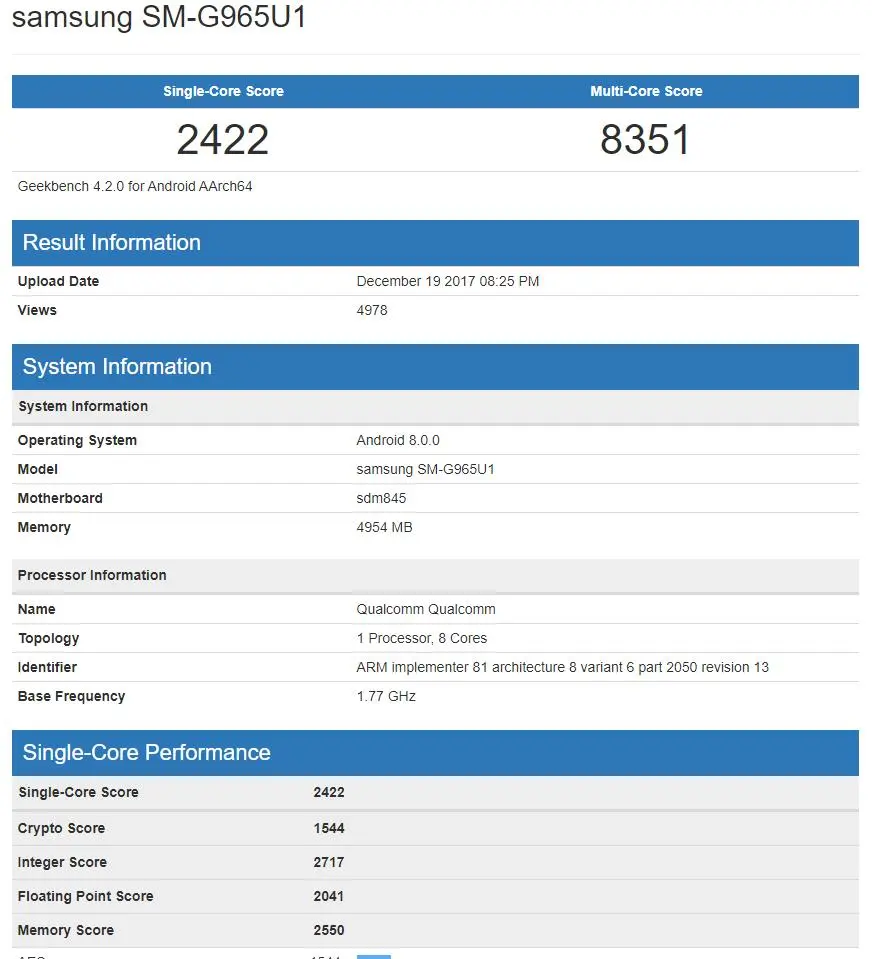Select the 'sdm845' motherboard value
Viewport: 872px width, 959px height.
381,498
